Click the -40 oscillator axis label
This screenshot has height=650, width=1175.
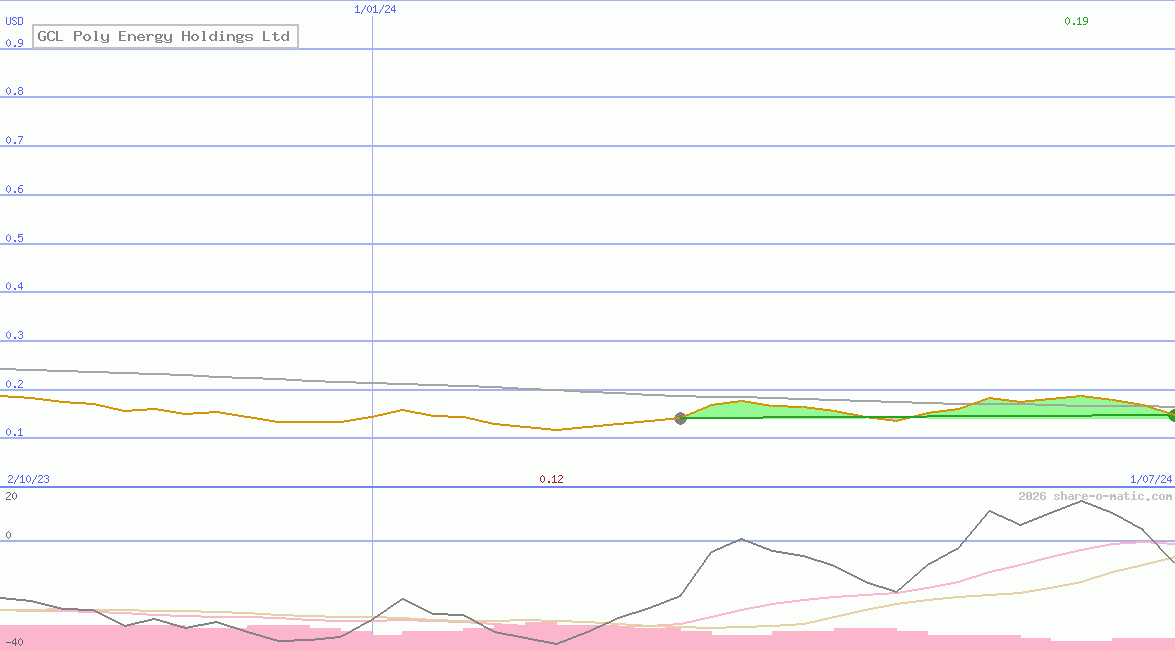(14, 643)
